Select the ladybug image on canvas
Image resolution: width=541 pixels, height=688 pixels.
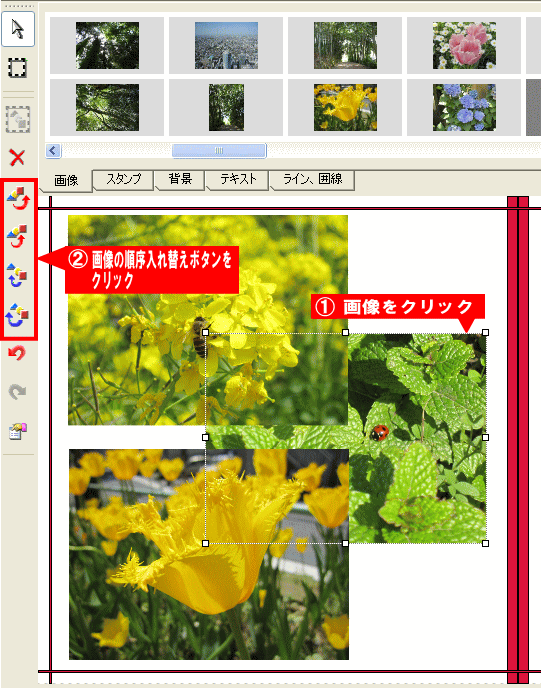(417, 438)
